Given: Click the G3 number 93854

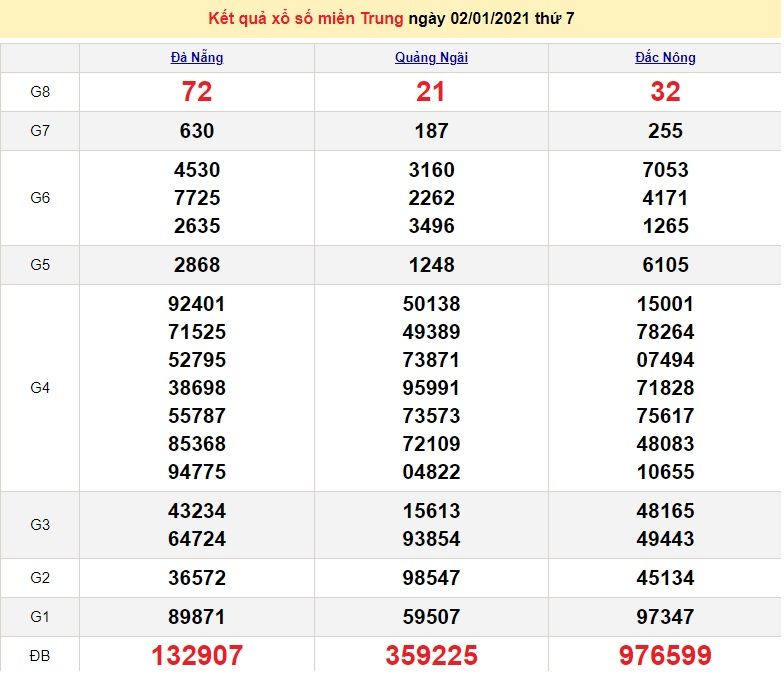Looking at the screenshot, I should [431, 539].
